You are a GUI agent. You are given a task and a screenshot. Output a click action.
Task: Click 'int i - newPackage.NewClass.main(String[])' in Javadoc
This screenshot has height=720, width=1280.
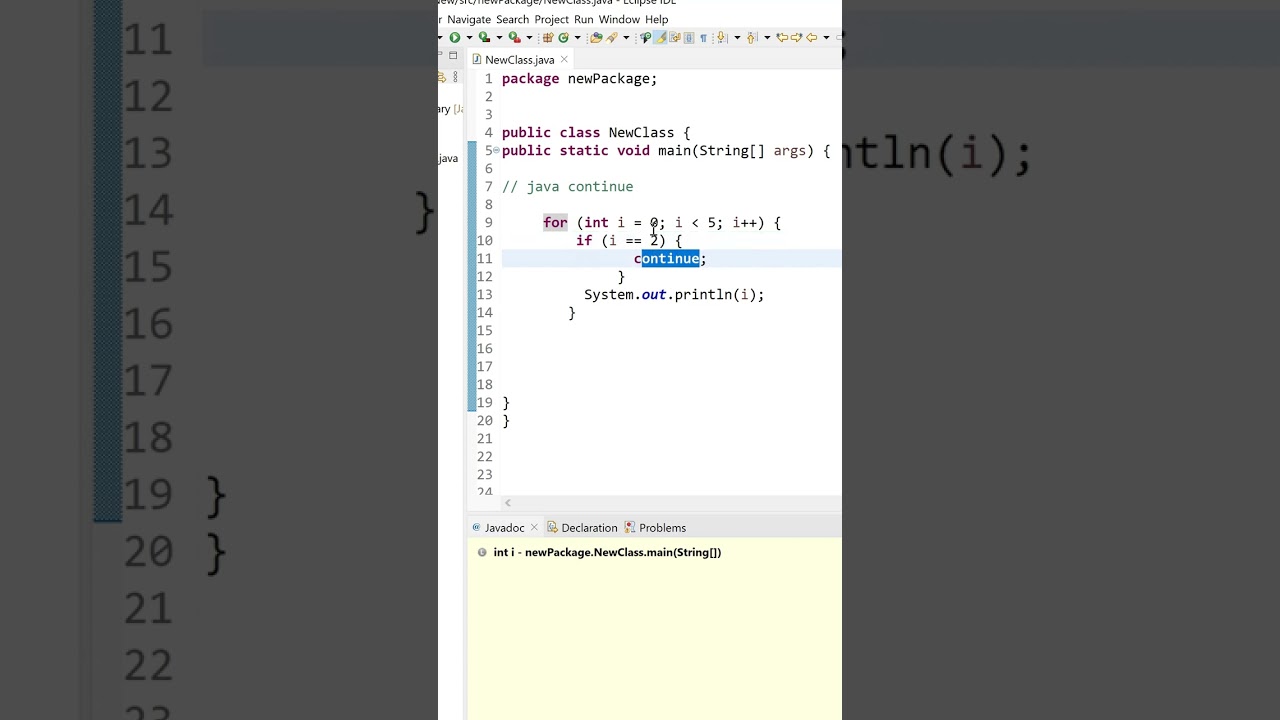[x=607, y=552]
